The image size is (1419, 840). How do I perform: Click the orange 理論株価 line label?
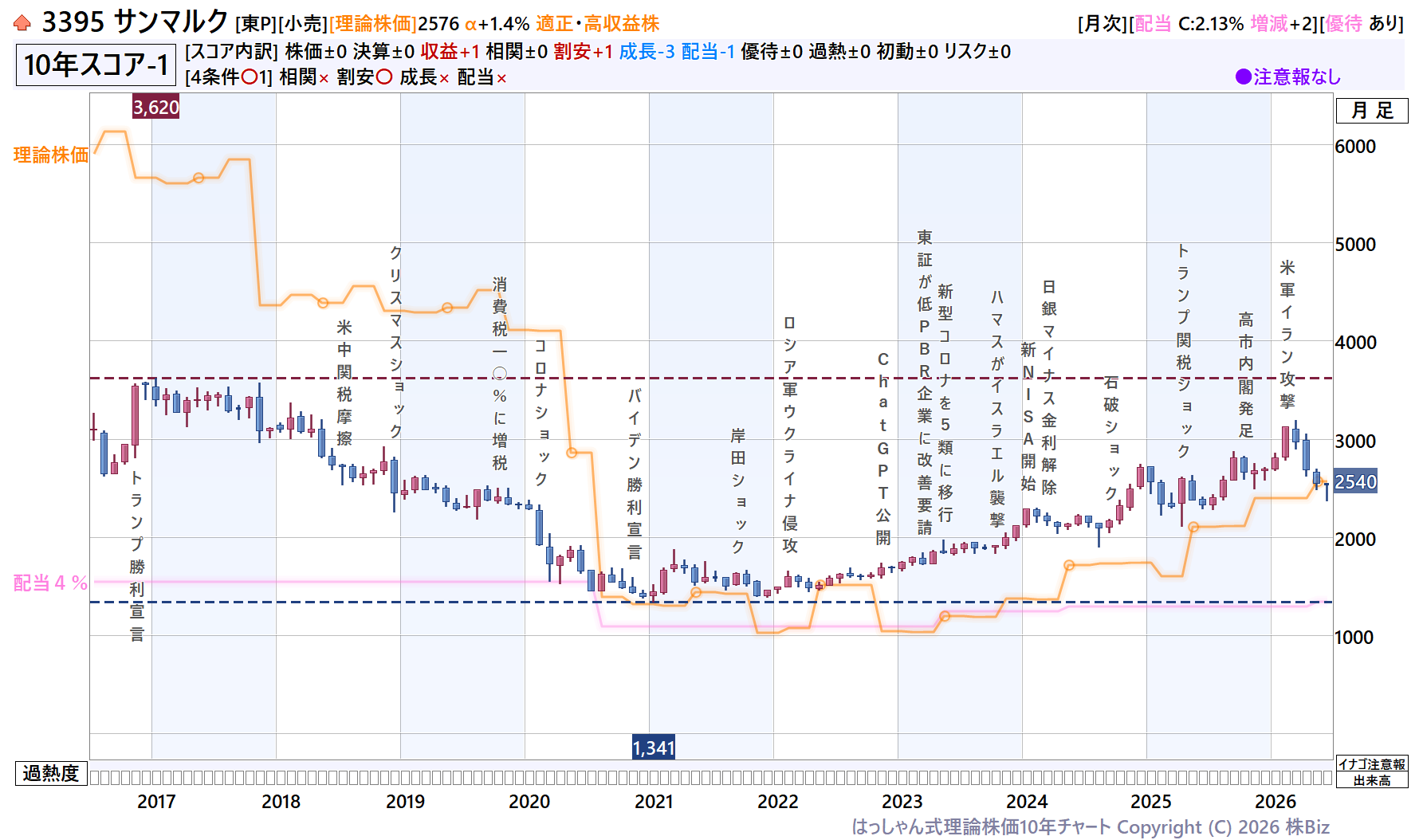pos(51,155)
